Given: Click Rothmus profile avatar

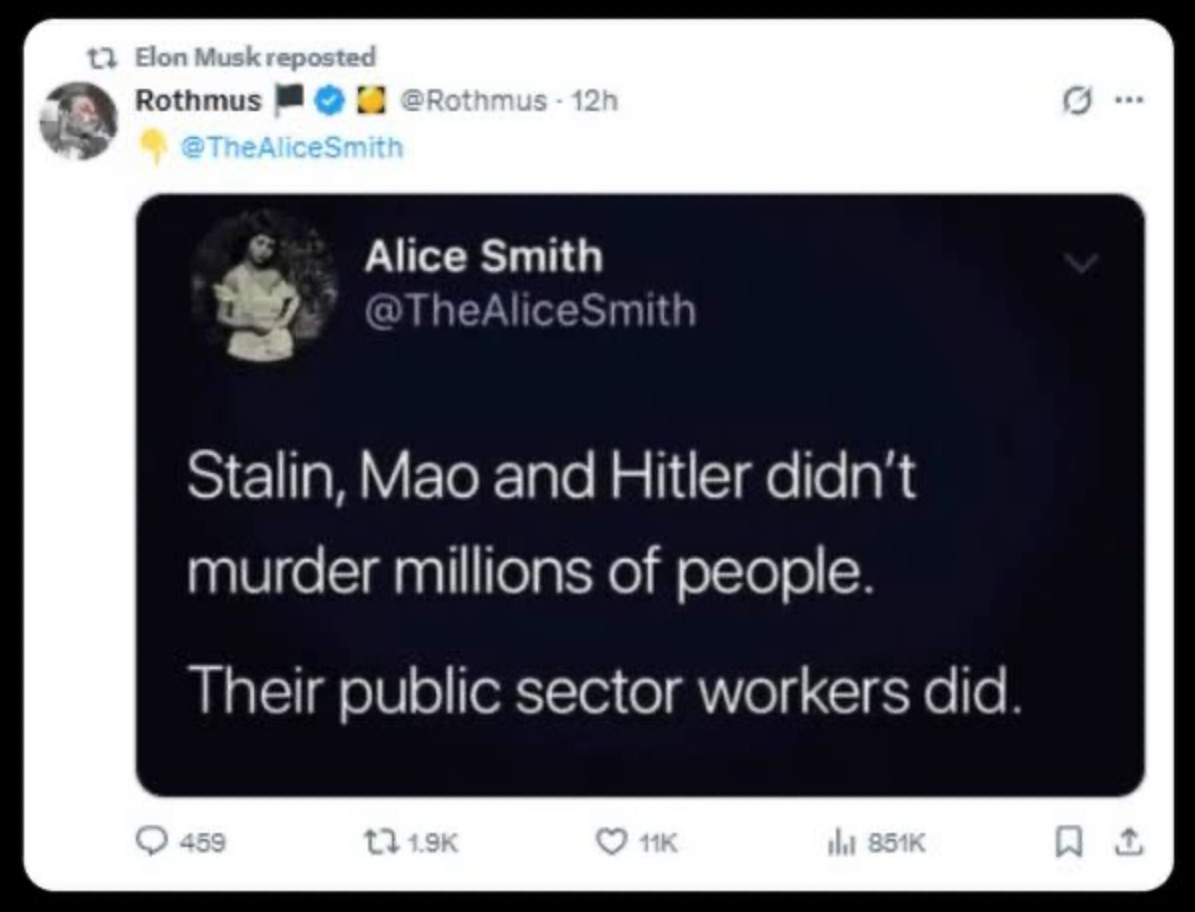Looking at the screenshot, I should click(x=78, y=120).
